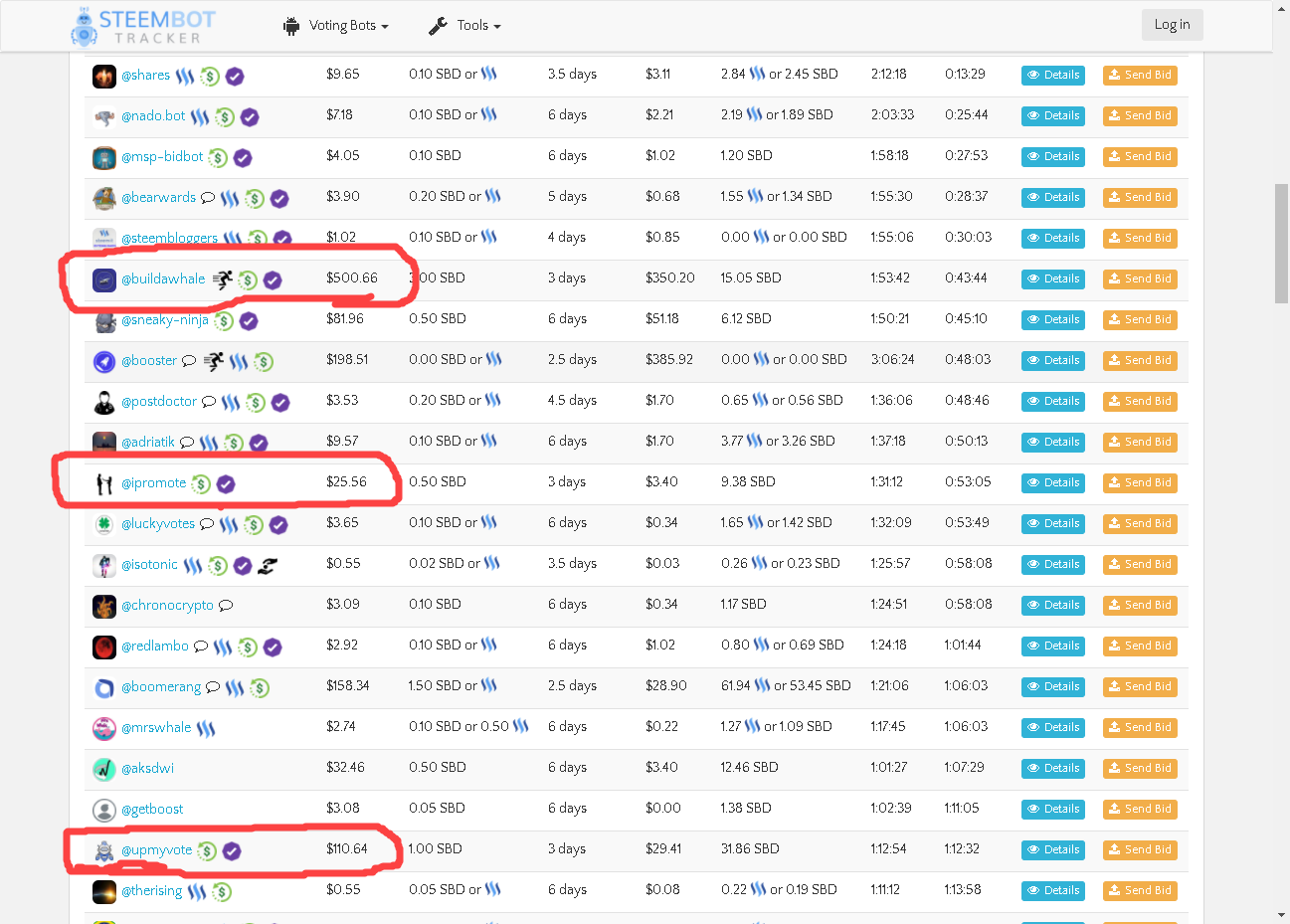
Task: Open the @luckyvotes bot link
Action: [158, 524]
